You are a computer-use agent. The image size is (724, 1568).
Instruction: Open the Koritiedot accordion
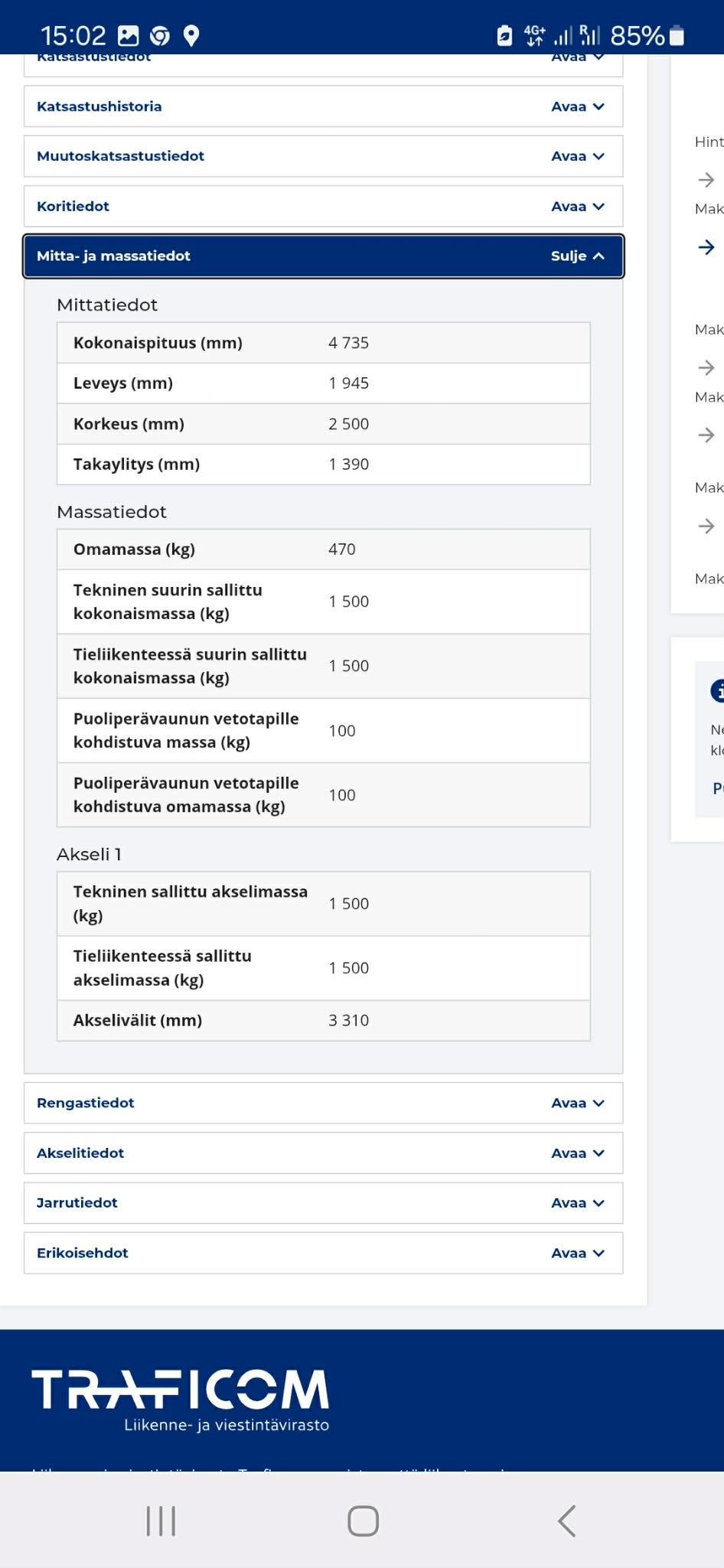pos(323,206)
